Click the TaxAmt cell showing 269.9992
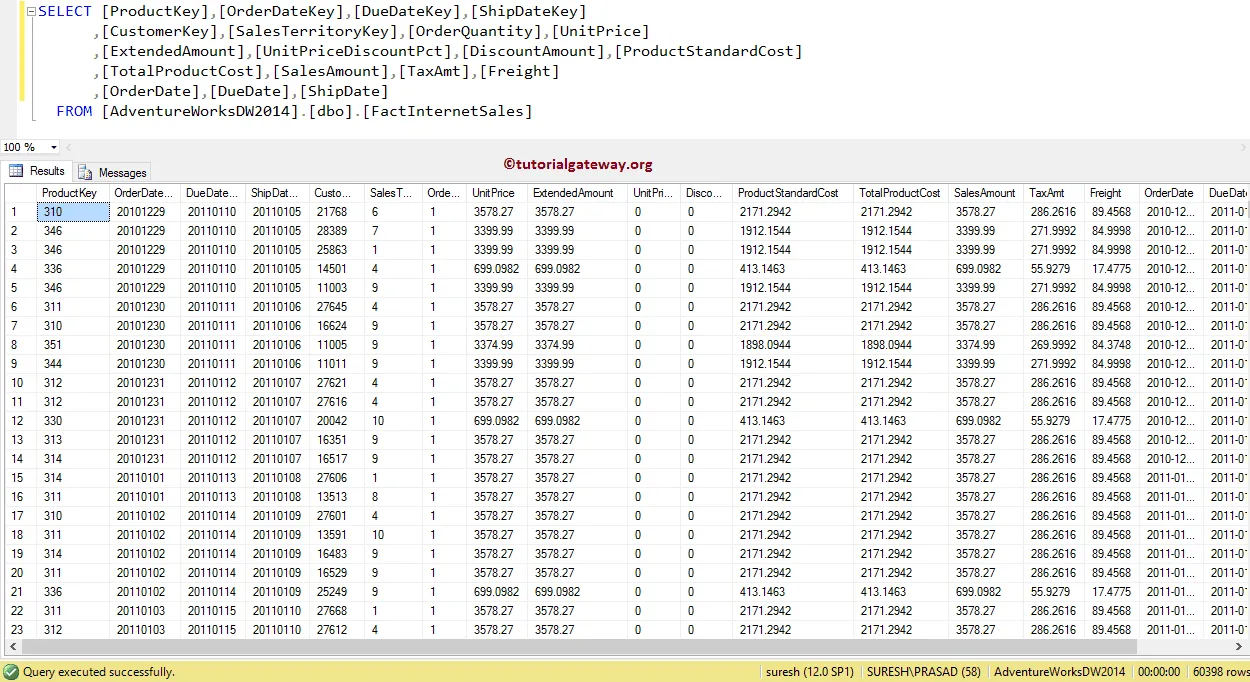1250x682 pixels. click(1054, 345)
